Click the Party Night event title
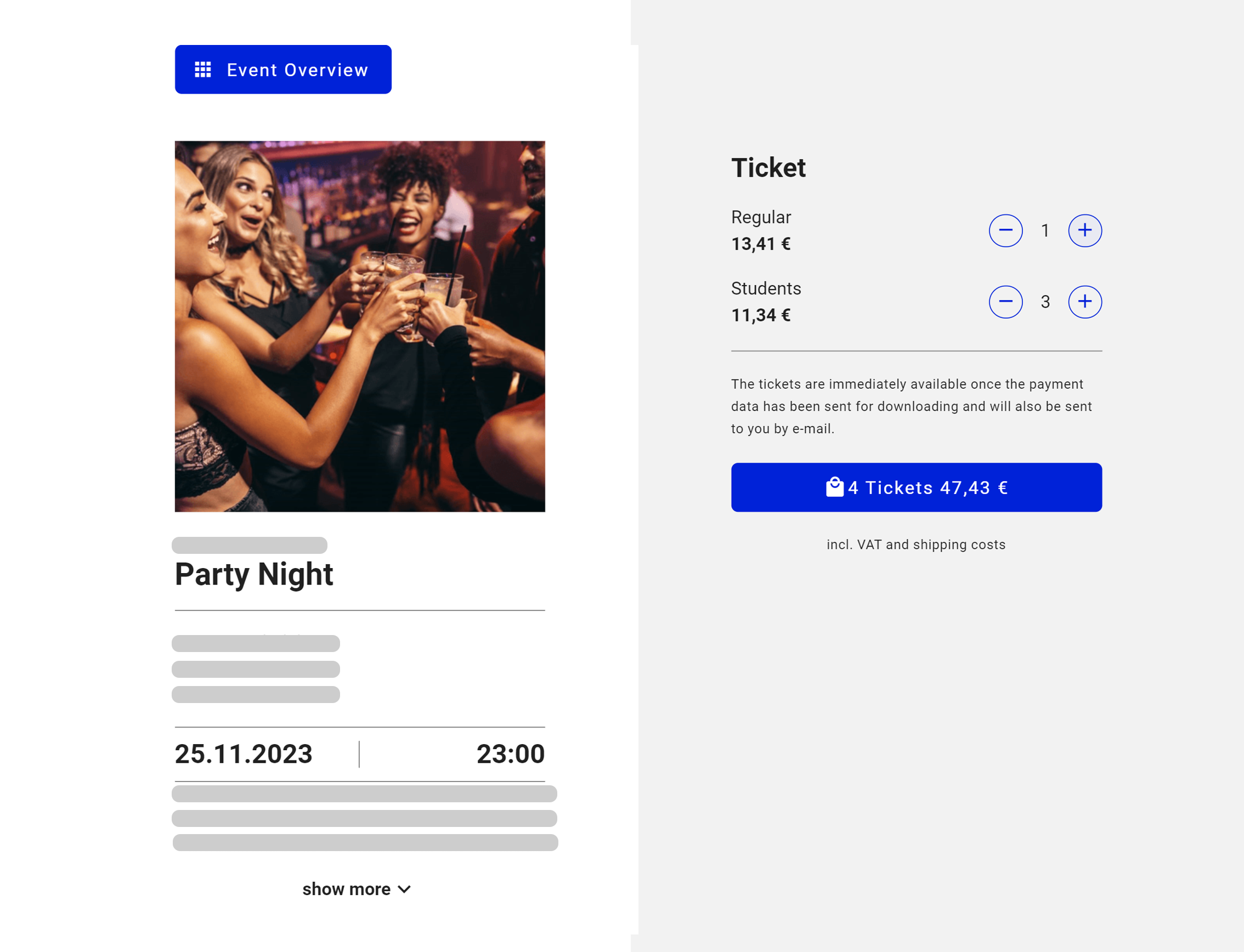The height and width of the screenshot is (952, 1244). (254, 574)
